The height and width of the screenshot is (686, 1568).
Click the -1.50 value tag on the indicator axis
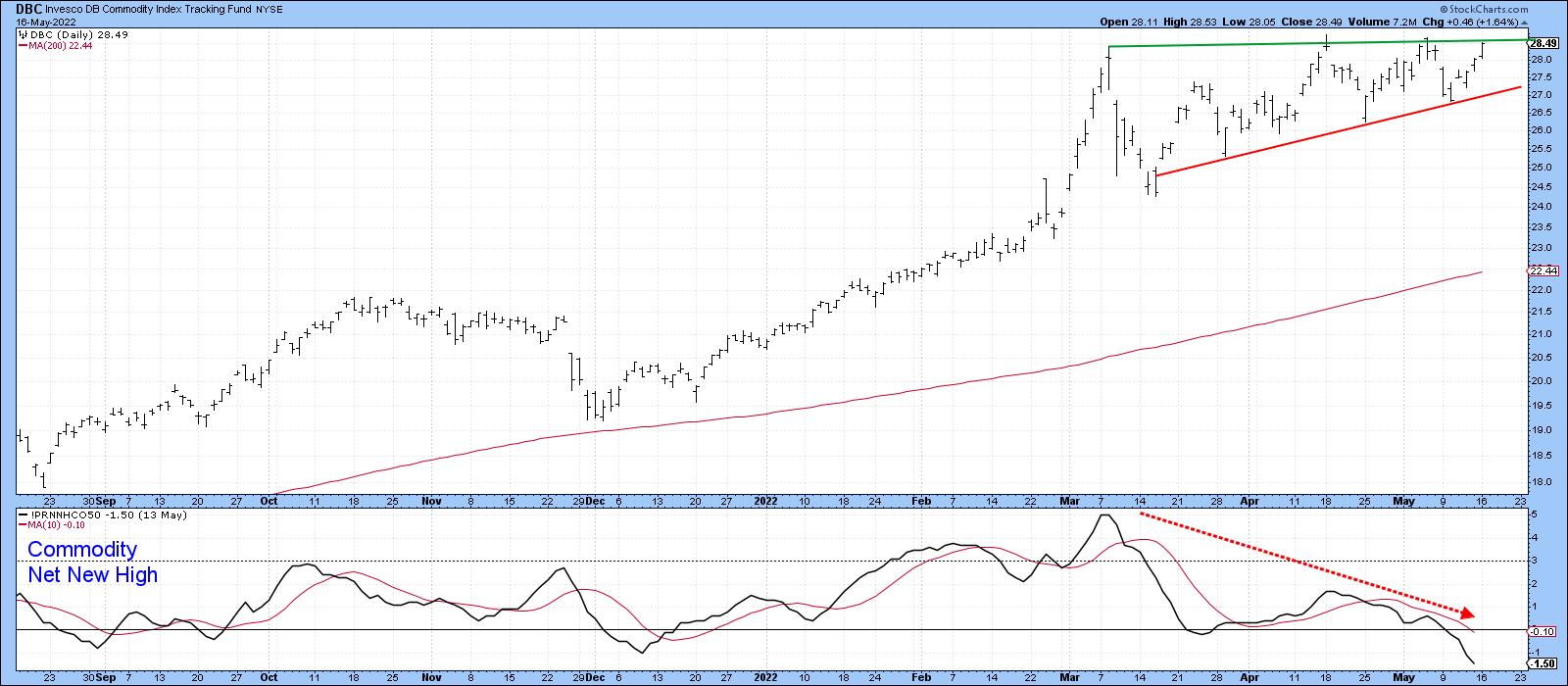[1543, 663]
